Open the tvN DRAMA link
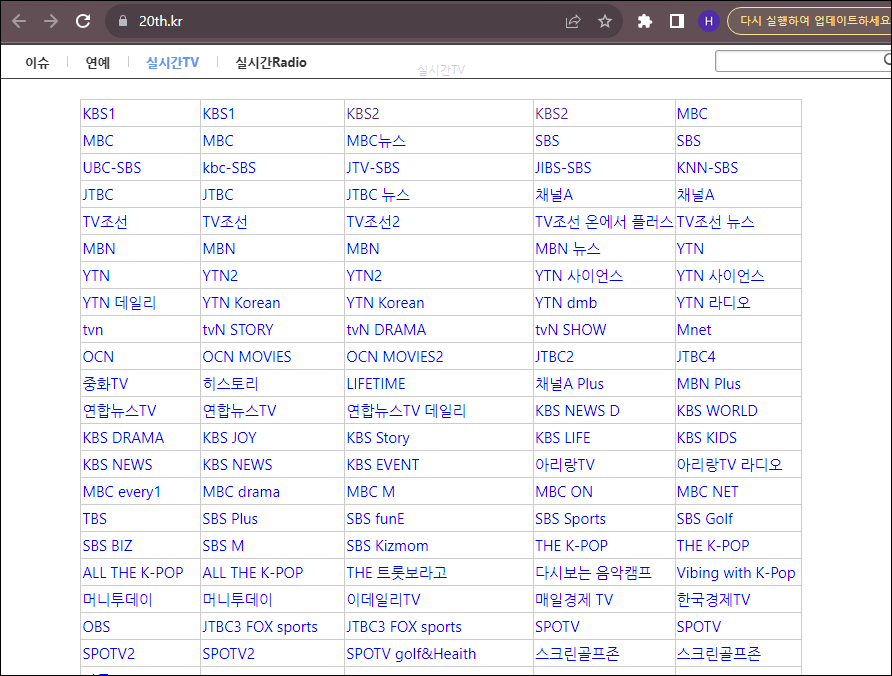892x676 pixels. tap(386, 330)
